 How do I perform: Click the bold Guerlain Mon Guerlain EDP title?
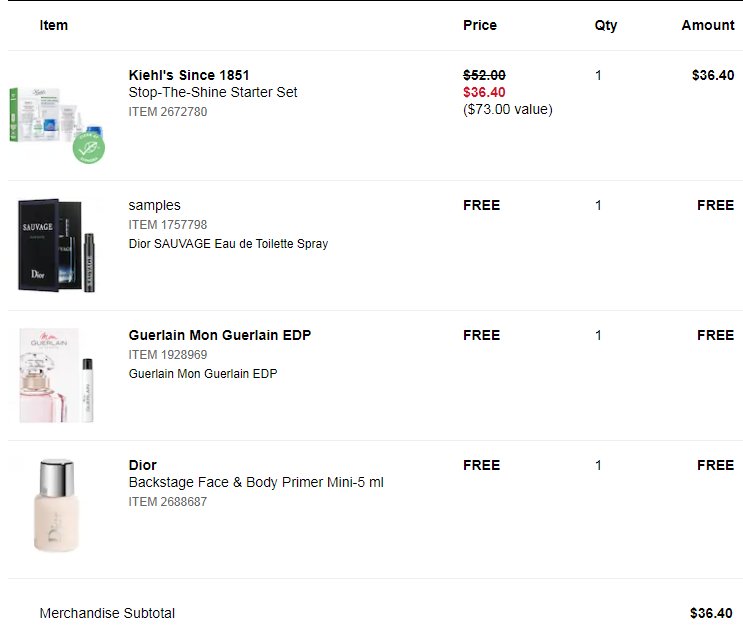point(220,335)
